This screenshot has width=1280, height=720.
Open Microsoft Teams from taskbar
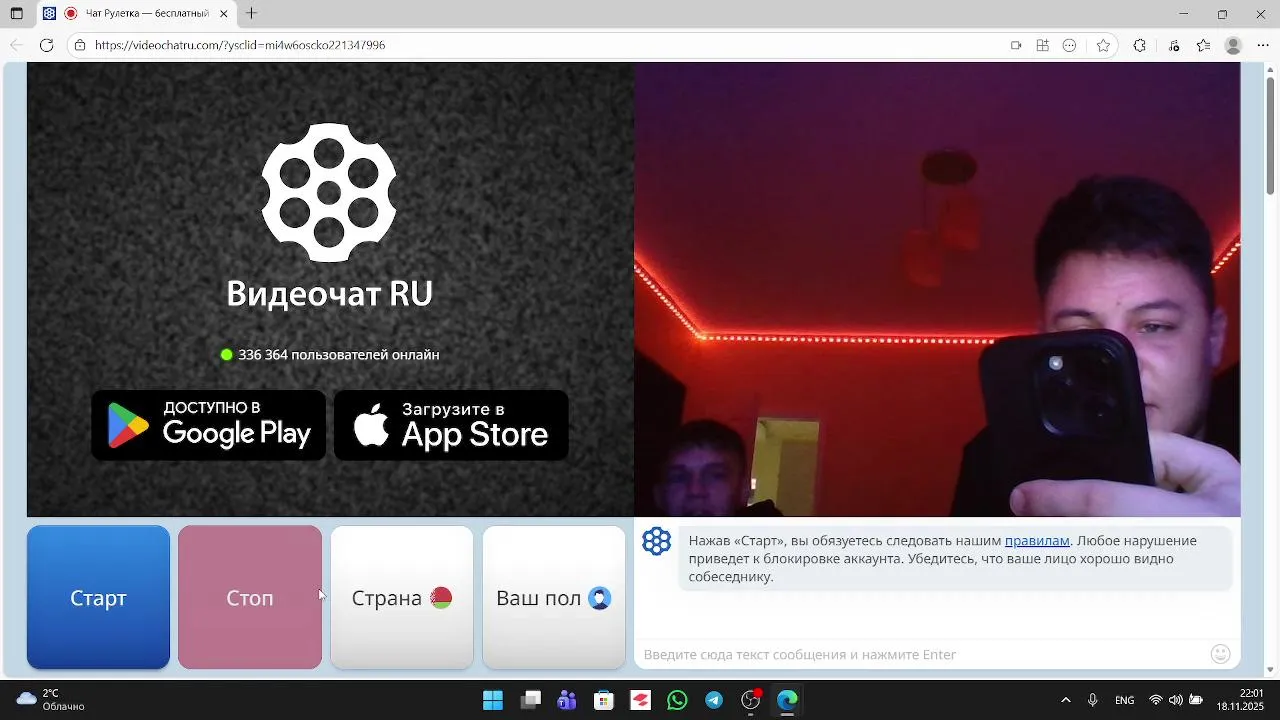tap(567, 700)
